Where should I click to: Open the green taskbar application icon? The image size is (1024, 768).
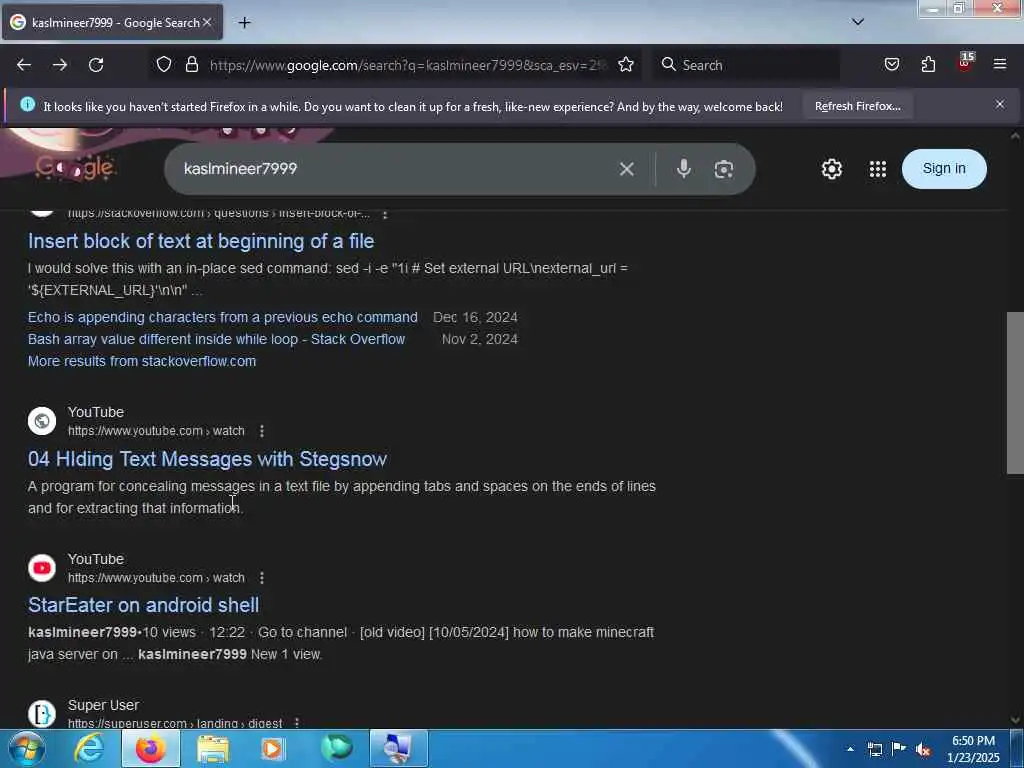pos(336,748)
